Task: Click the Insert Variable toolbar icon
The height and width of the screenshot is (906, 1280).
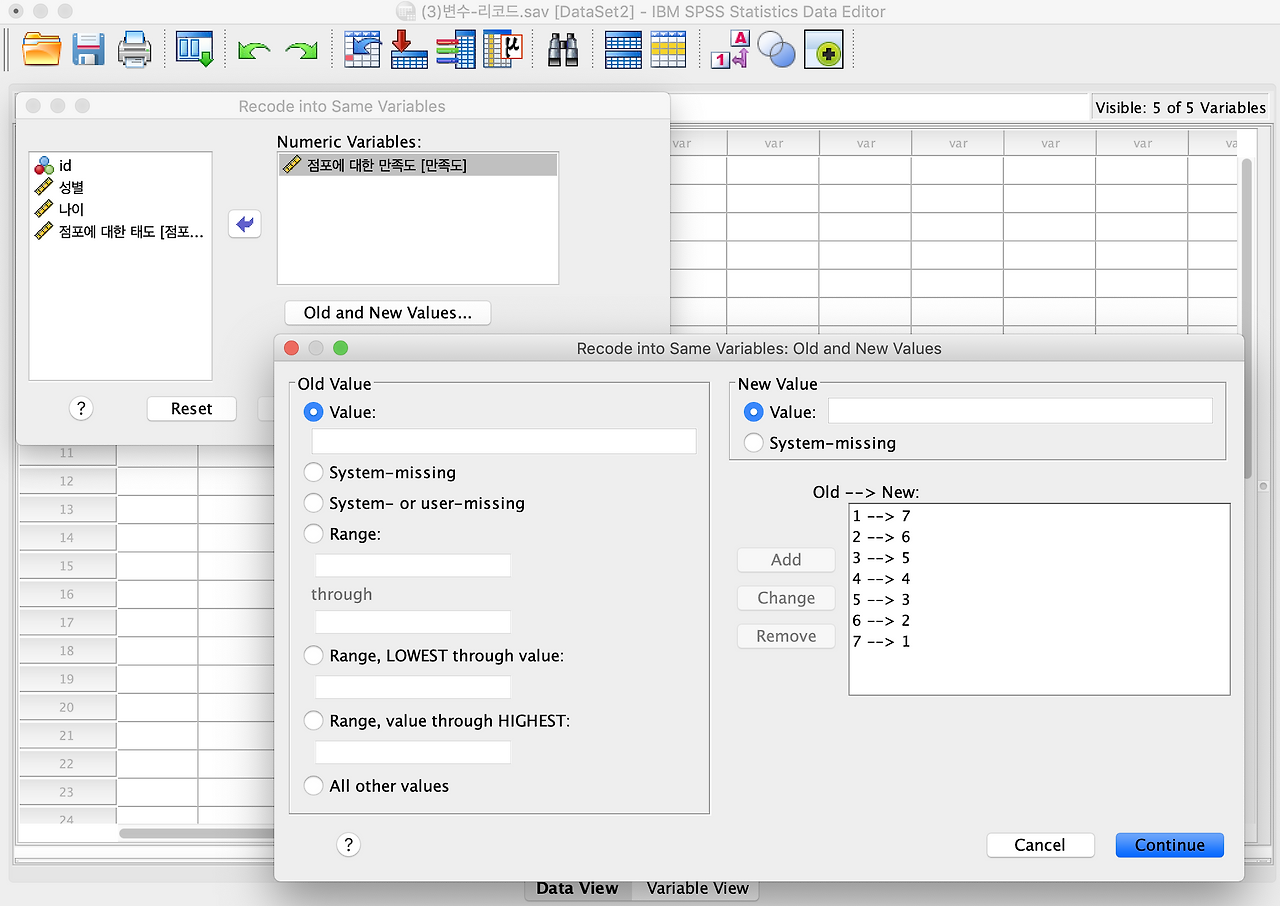Action: 668,49
